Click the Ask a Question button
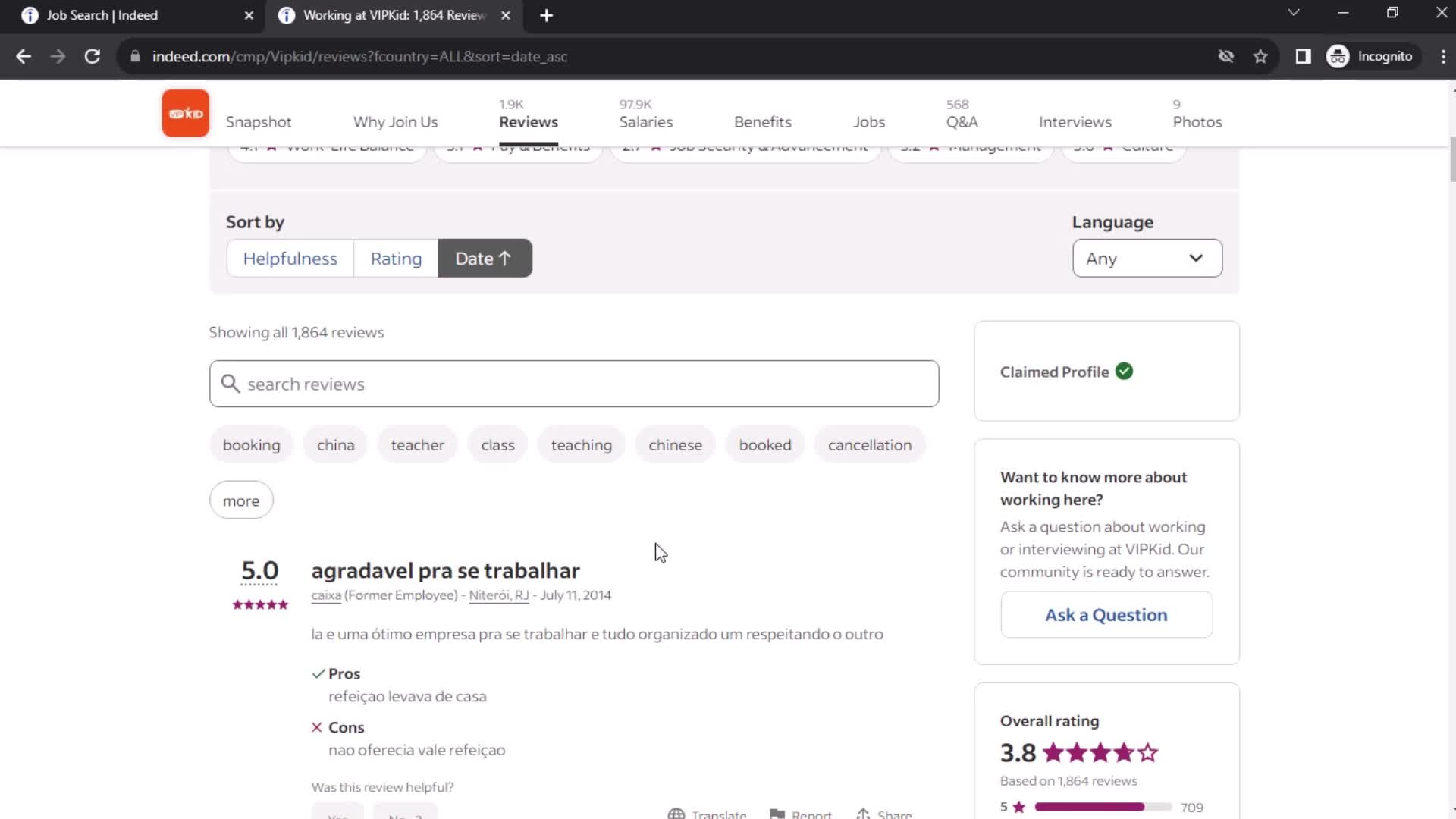This screenshot has height=819, width=1456. [x=1106, y=615]
